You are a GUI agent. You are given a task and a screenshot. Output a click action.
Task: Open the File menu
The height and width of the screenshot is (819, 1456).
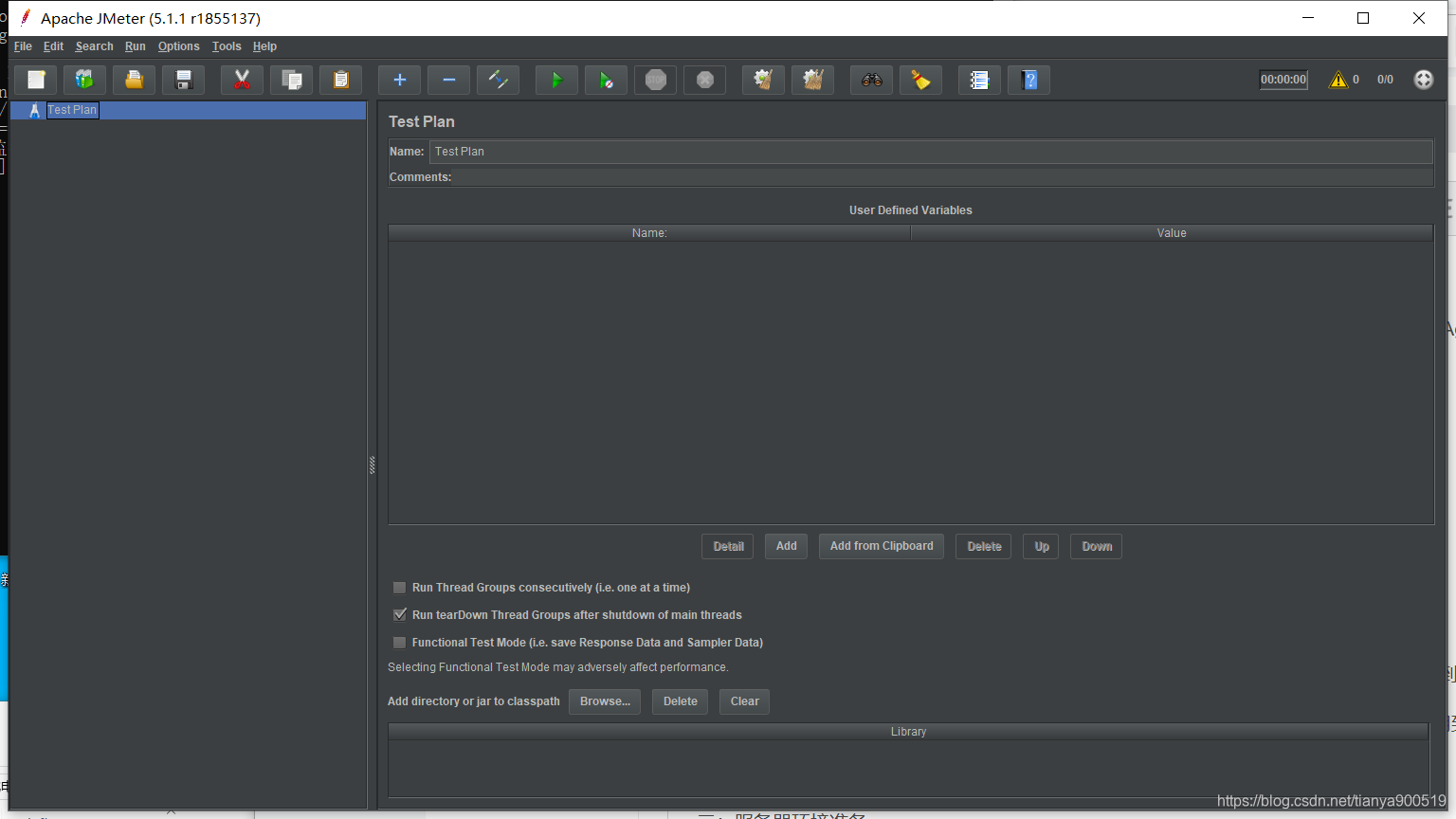[23, 46]
